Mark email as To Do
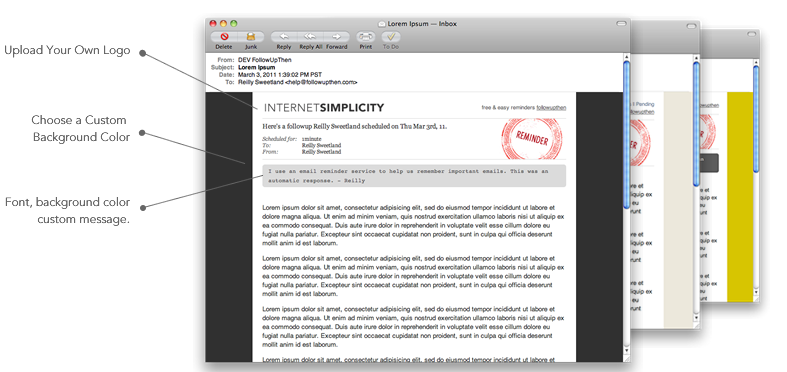Viewport: 787px width, 372px height. (390, 37)
